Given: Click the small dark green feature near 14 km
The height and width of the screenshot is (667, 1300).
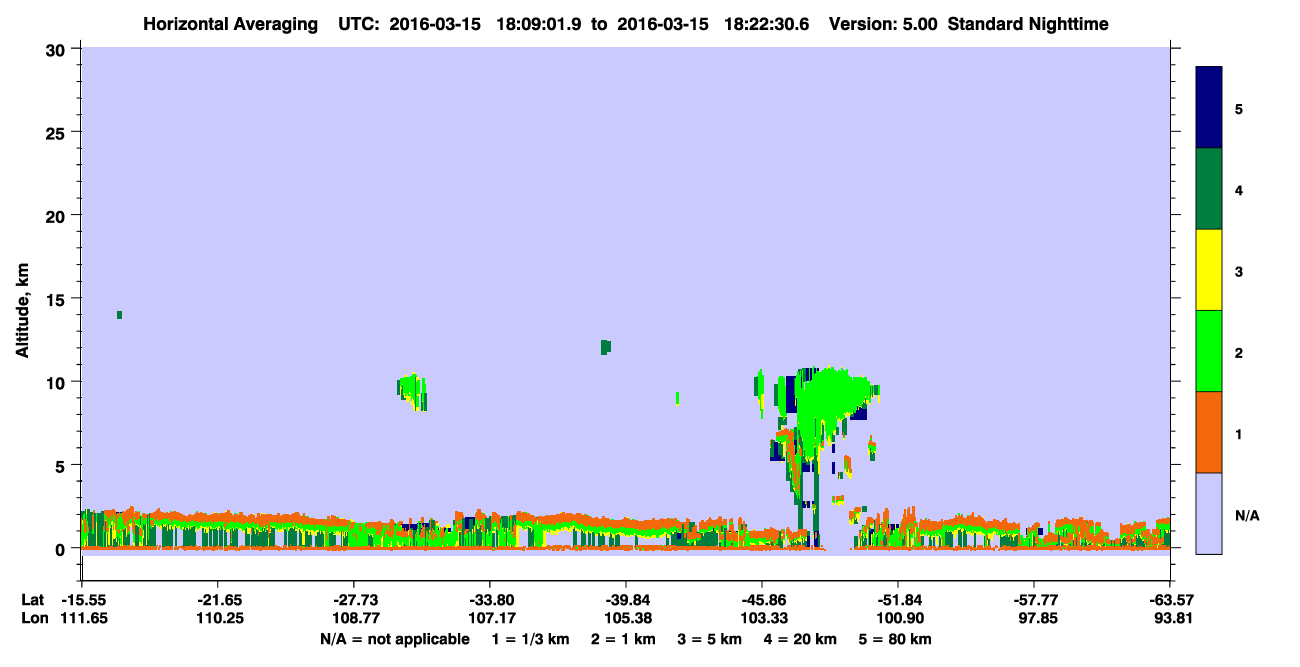Looking at the screenshot, I should pos(120,315).
